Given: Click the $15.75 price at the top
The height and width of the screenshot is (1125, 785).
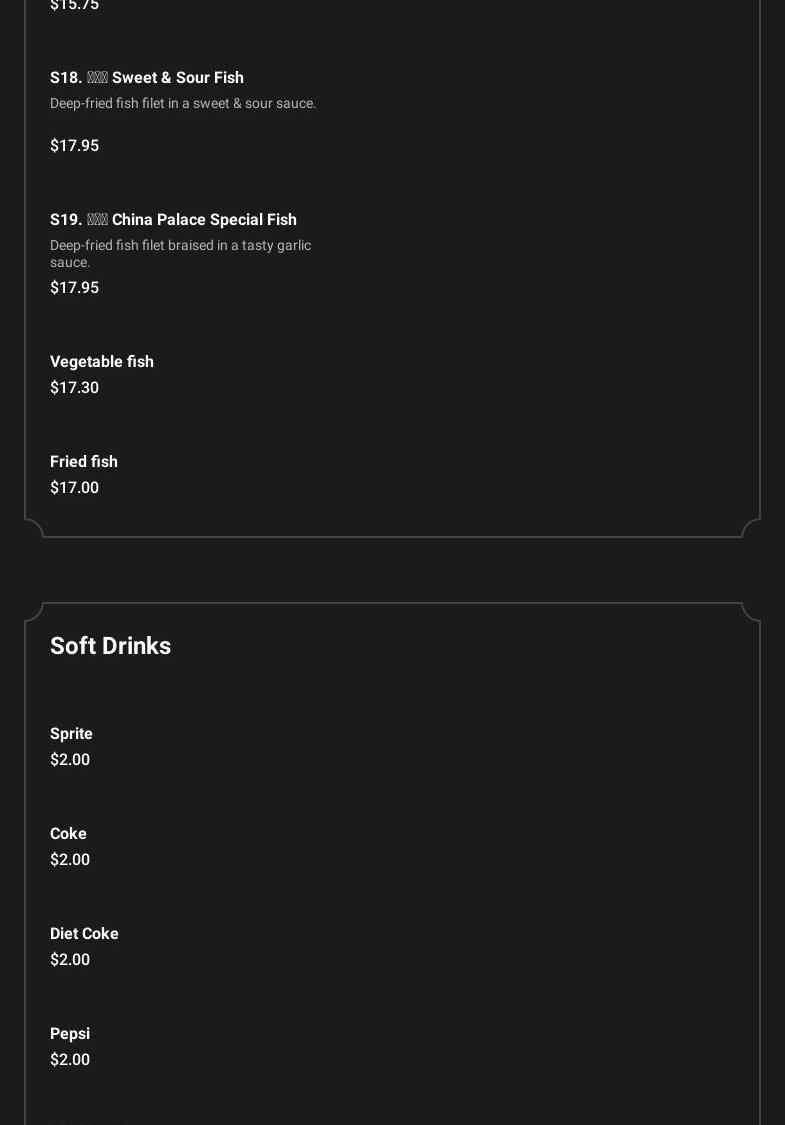Looking at the screenshot, I should 75,6.
